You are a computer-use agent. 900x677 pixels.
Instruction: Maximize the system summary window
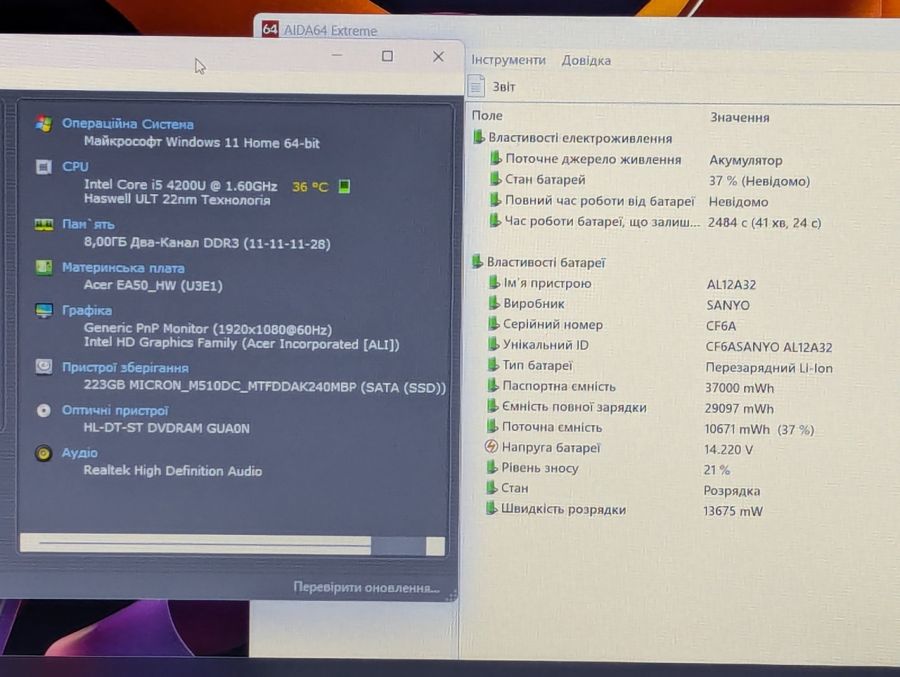pyautogui.click(x=387, y=56)
